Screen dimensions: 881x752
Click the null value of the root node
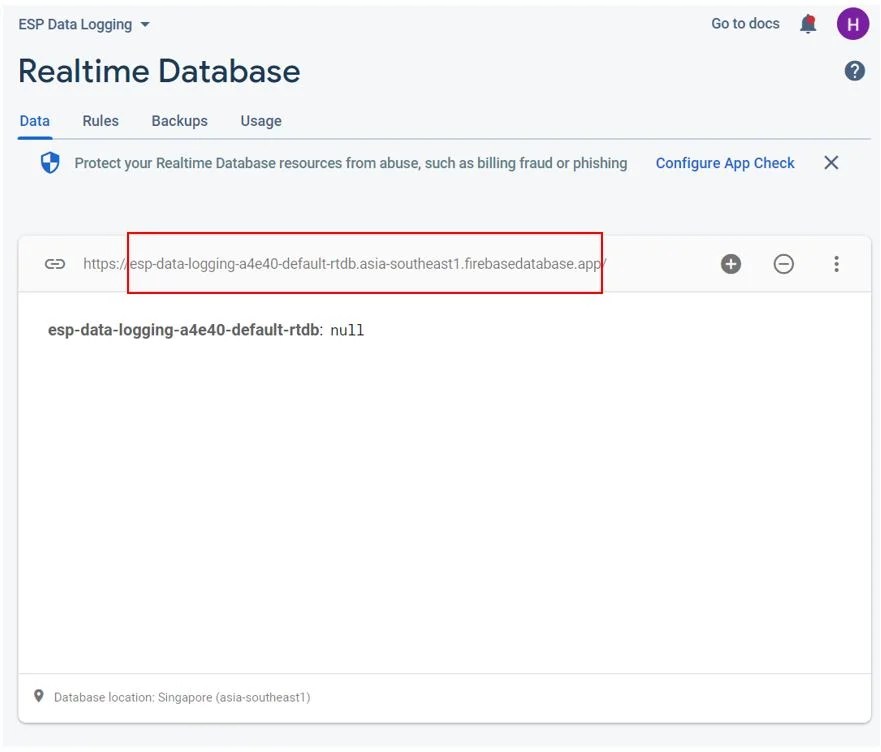[x=347, y=329]
